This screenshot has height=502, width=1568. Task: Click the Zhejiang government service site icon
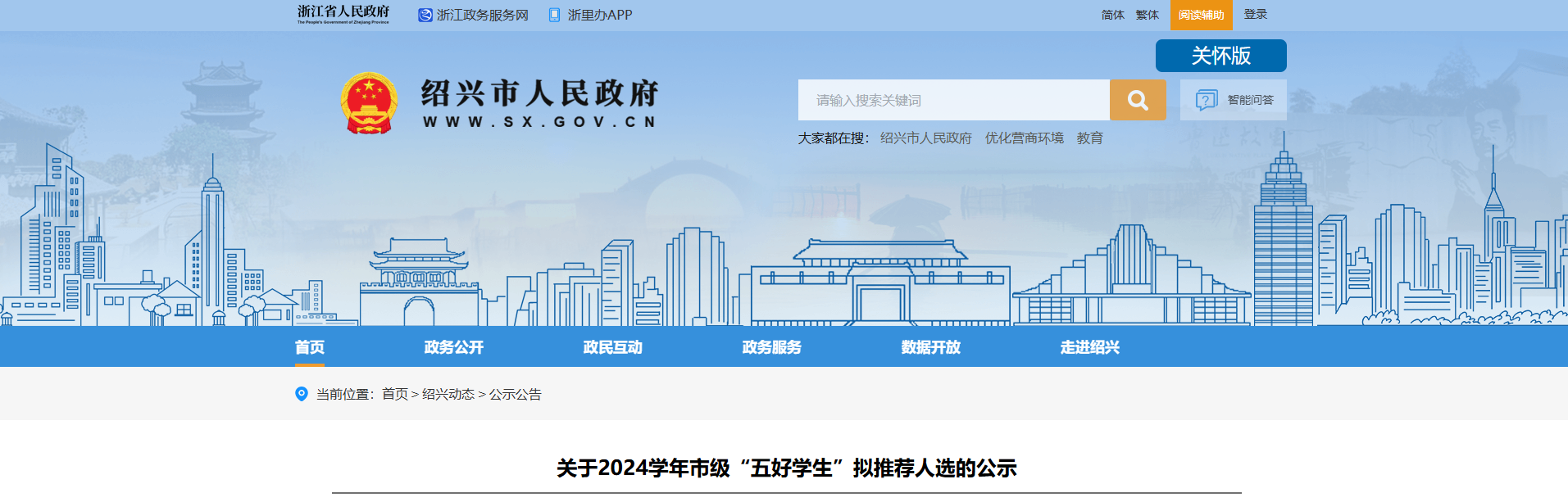click(425, 15)
